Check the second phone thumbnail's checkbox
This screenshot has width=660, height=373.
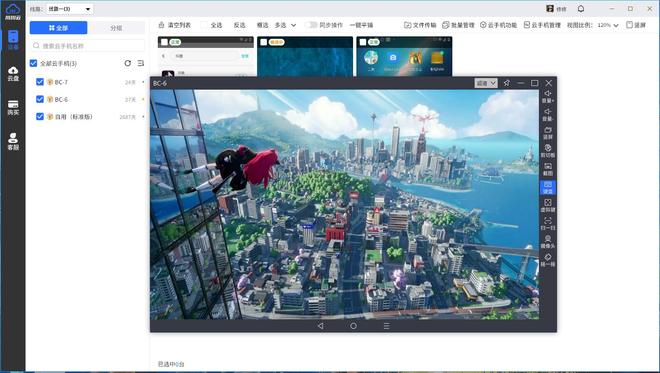[263, 42]
